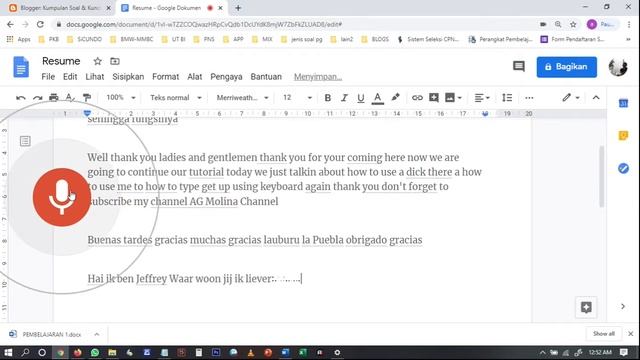Viewport: 640px width, 360px height.
Task: Toggle underline formatting
Action: point(360,98)
